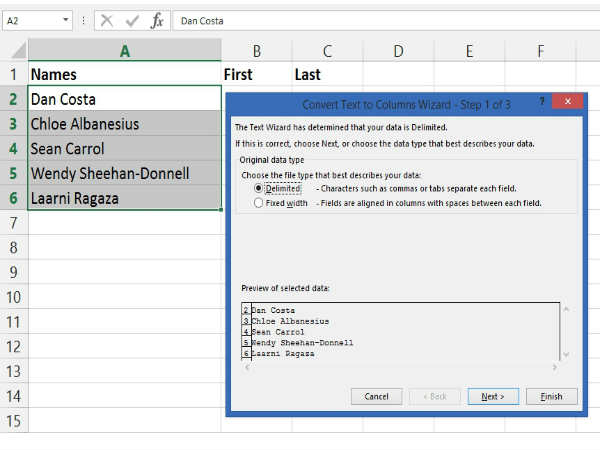Click the Insert Function fx icon
Screen dimensions: 600x450
coord(157,20)
